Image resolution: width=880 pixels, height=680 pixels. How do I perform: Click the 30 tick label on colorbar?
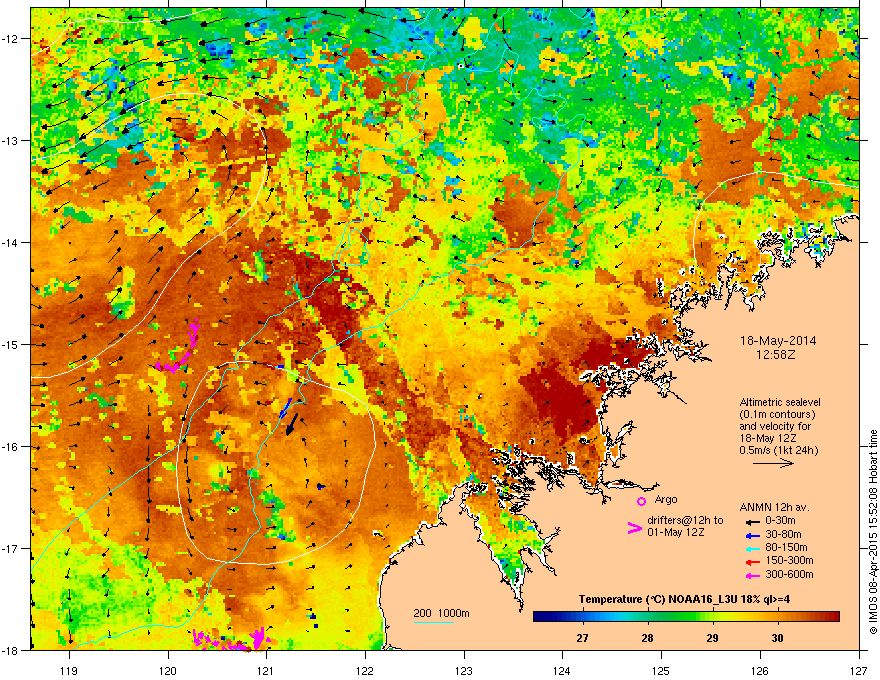pos(777,638)
